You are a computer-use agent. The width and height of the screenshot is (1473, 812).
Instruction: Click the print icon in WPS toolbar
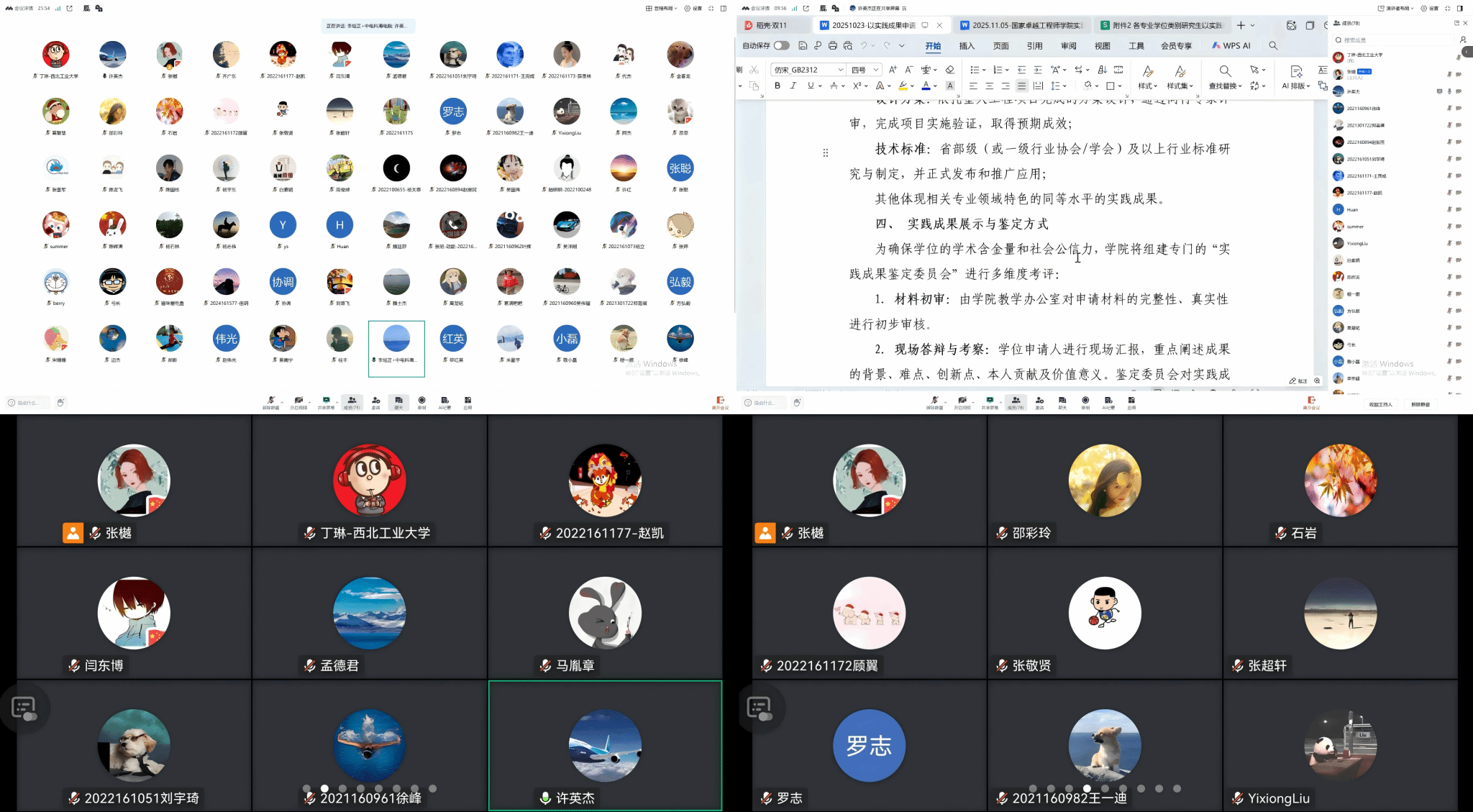(833, 46)
